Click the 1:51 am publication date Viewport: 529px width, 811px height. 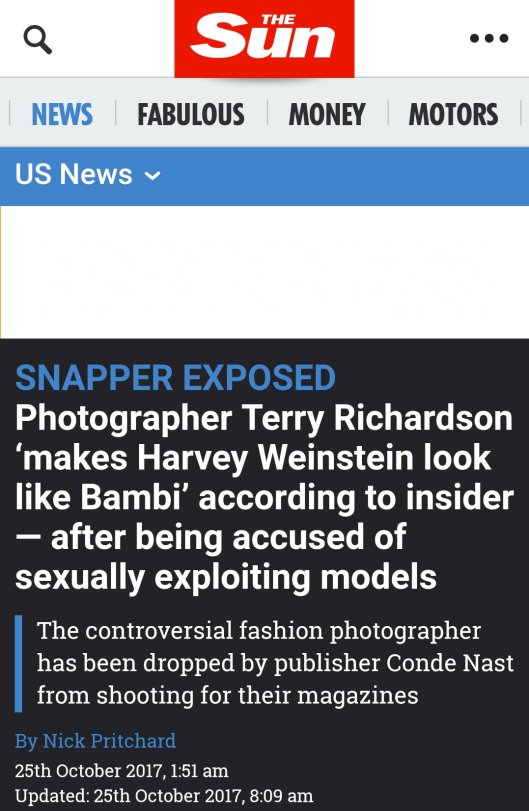(x=122, y=771)
